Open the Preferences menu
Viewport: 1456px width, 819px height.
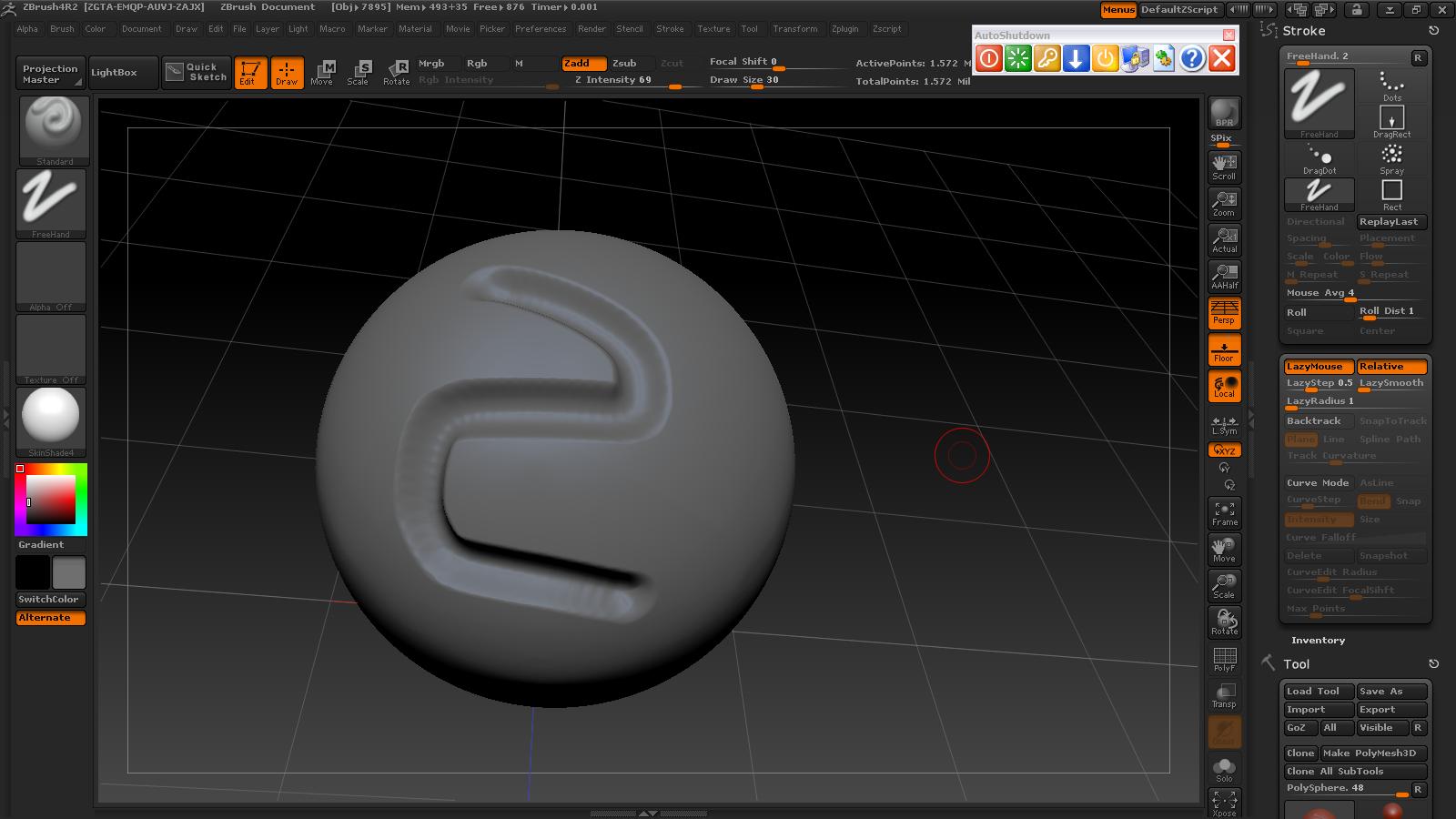541,29
